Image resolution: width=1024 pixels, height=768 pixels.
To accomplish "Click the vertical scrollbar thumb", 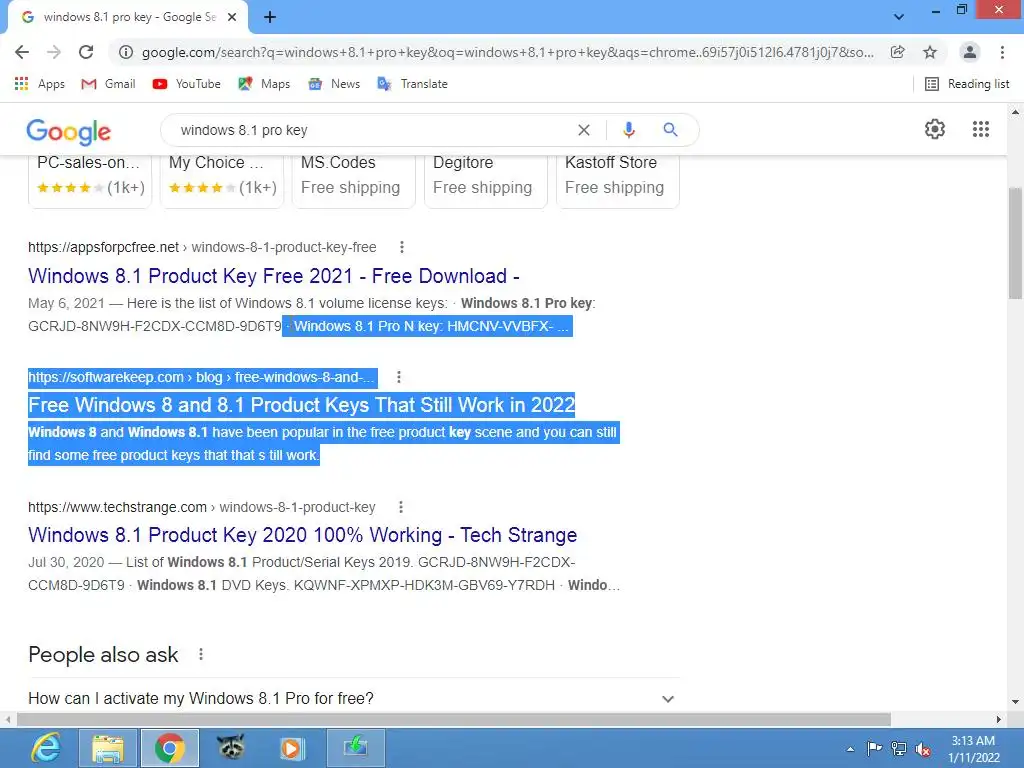I will tap(1015, 242).
